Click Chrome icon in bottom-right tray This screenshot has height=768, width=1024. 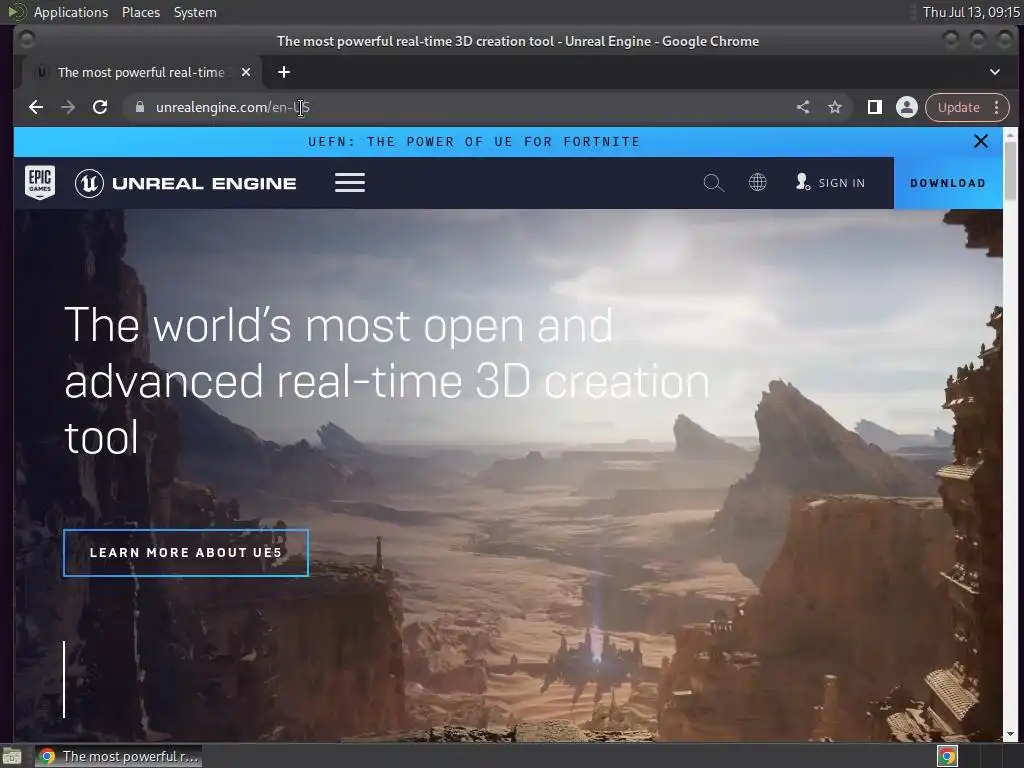(947, 756)
